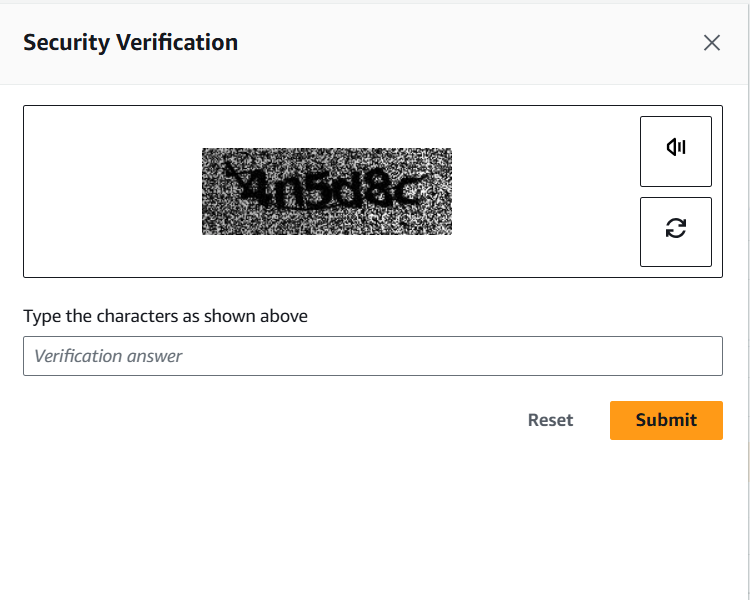
Task: Click the Verification answer text field
Action: 372,356
